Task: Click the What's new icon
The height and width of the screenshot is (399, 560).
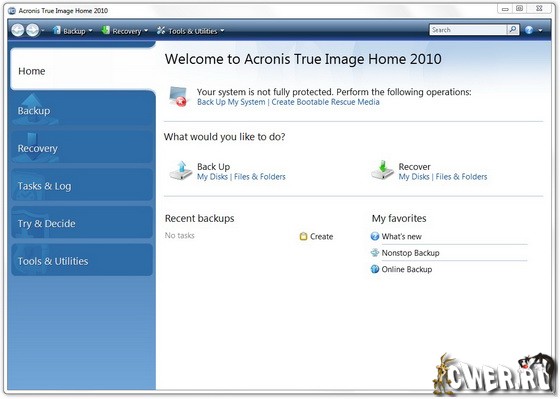Action: point(375,236)
